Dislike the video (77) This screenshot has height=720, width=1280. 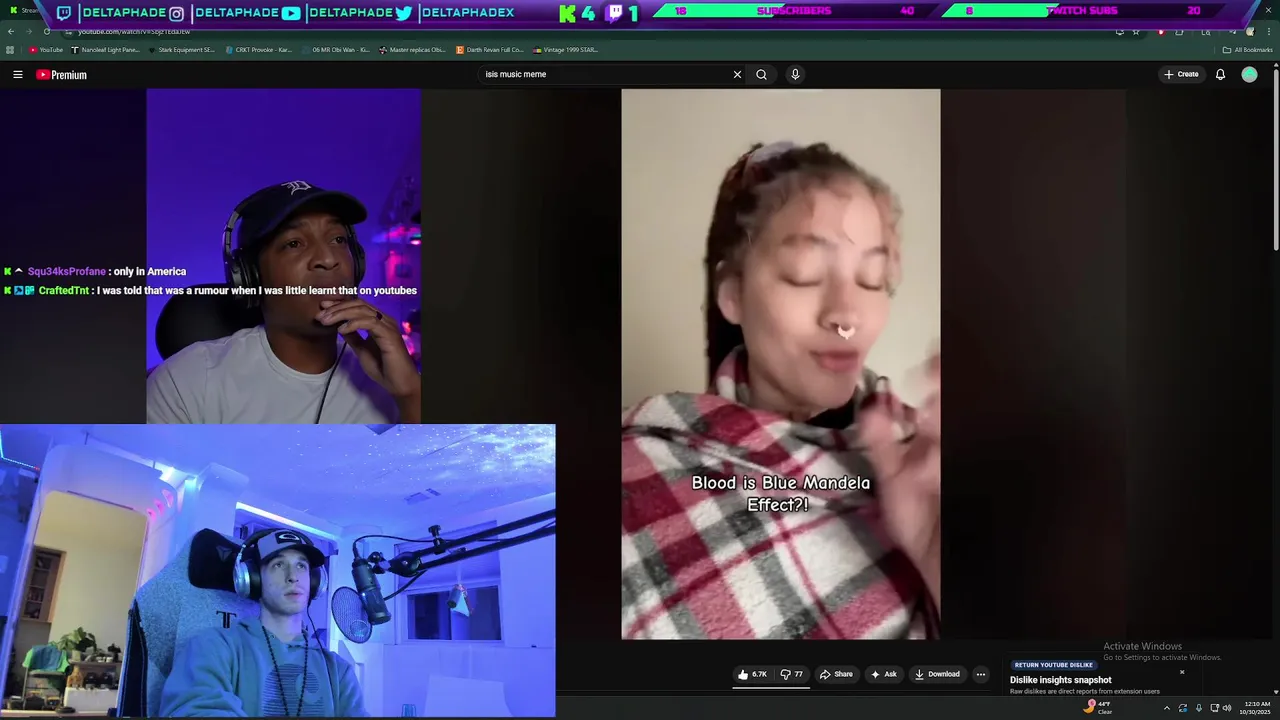[x=791, y=674]
